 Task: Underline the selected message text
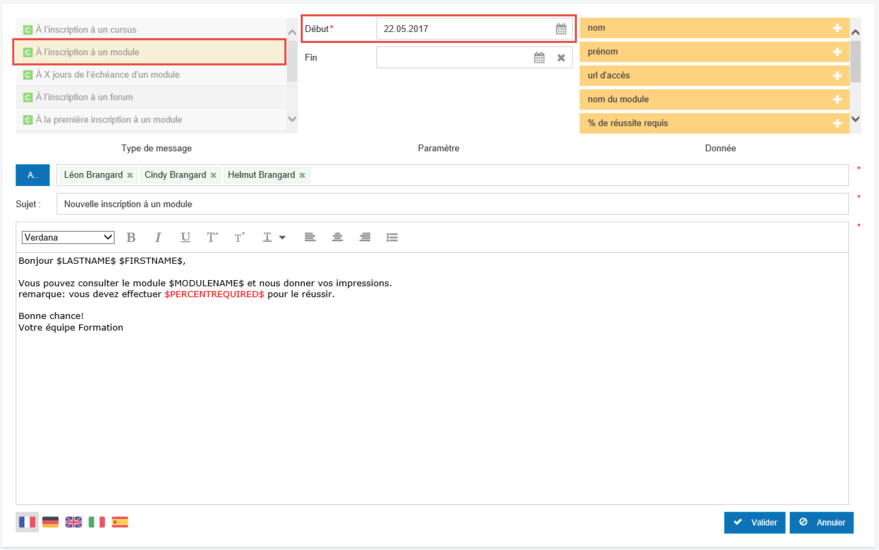[185, 237]
